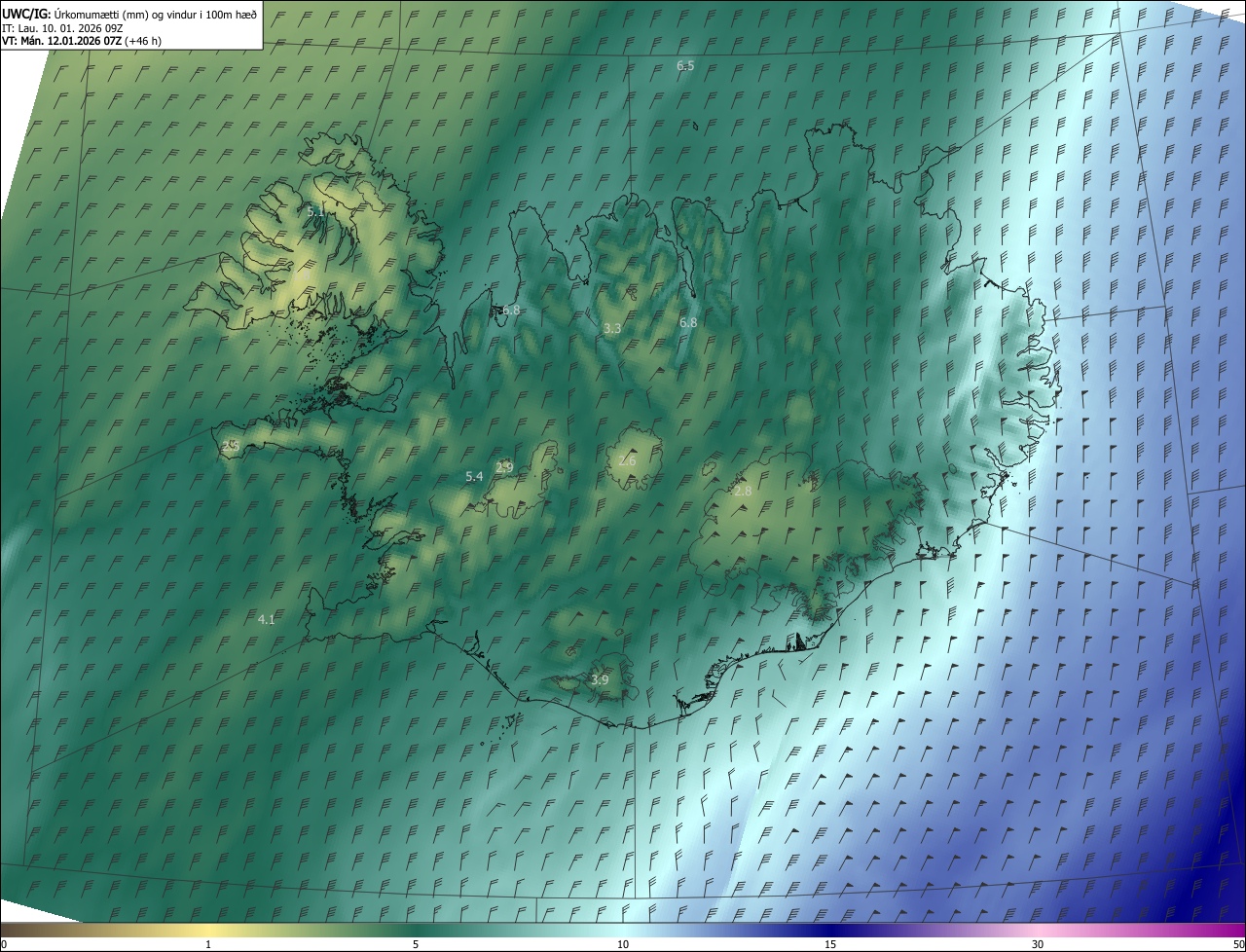Click the 6.5 value label over the sea
Image resolution: width=1246 pixels, height=952 pixels.
click(x=685, y=65)
